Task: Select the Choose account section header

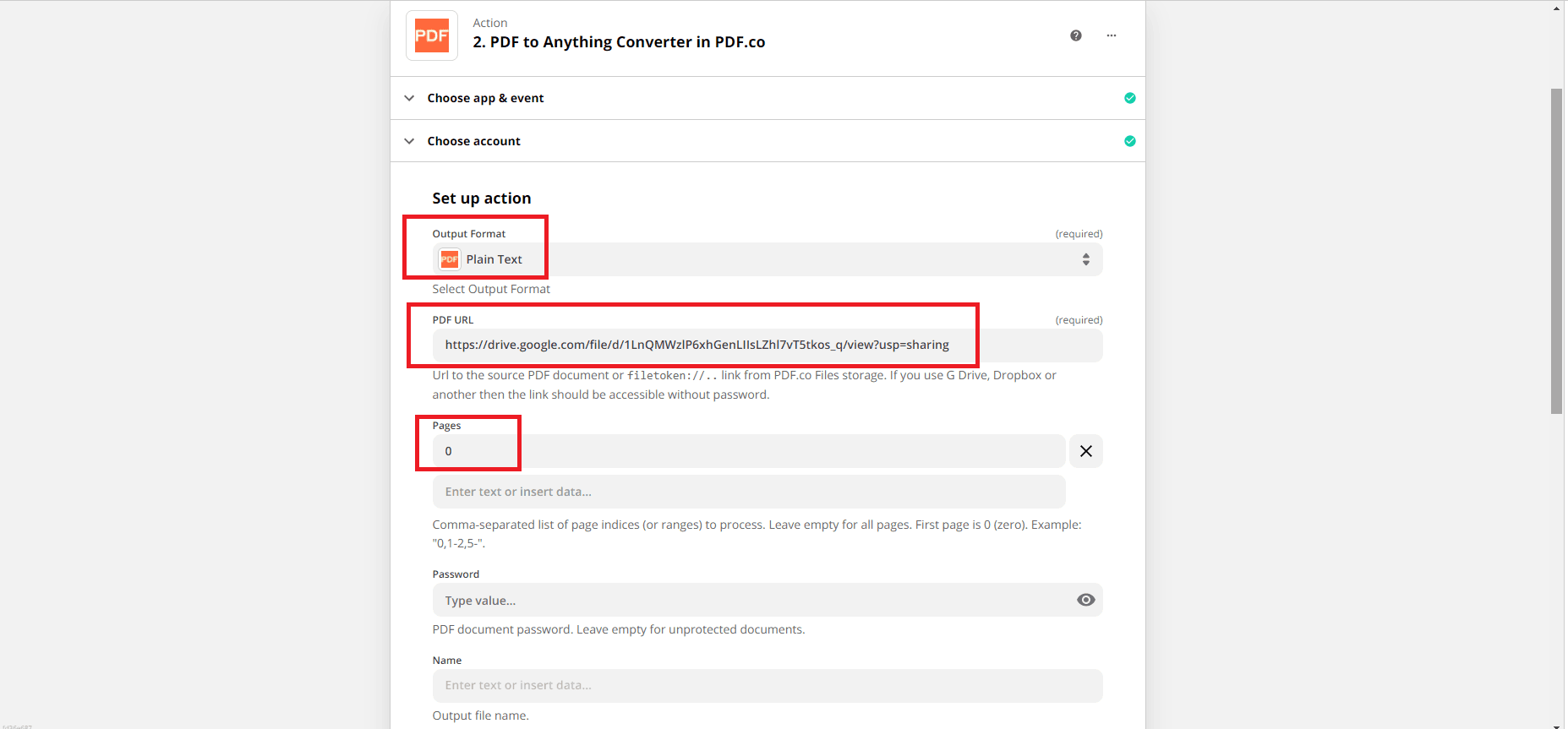Action: tap(473, 141)
